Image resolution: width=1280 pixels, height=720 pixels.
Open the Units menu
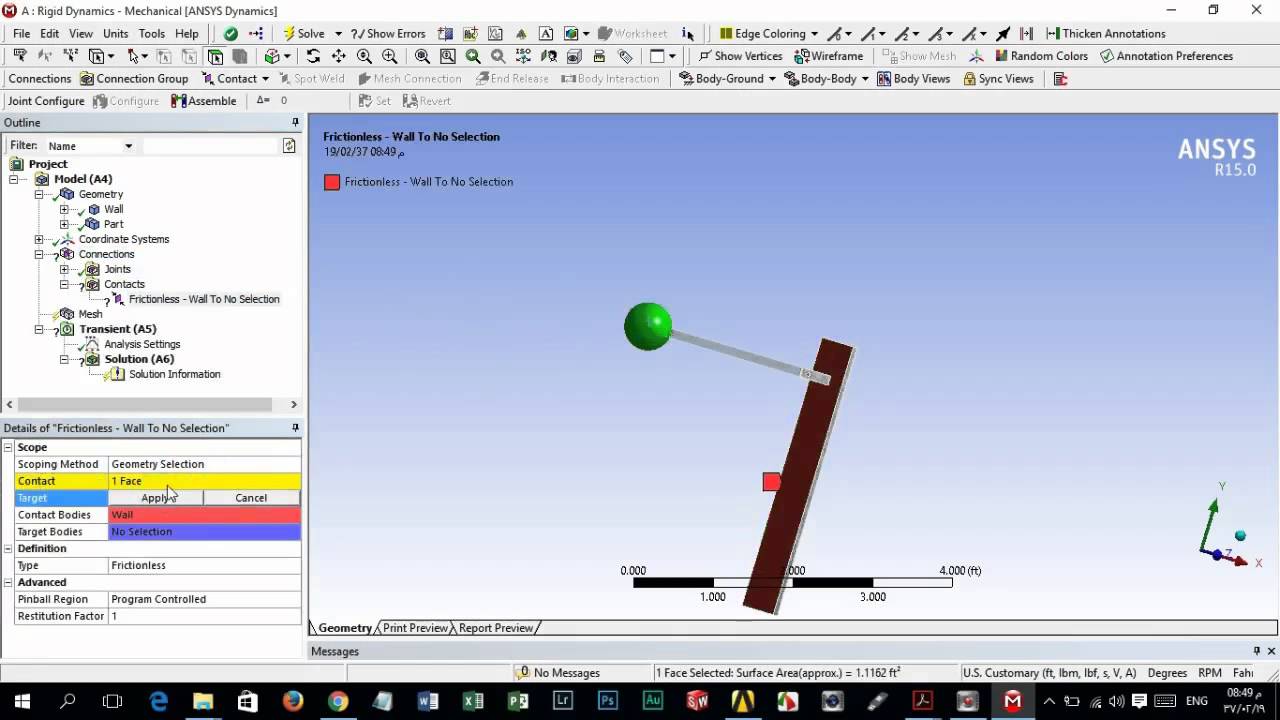tap(115, 33)
